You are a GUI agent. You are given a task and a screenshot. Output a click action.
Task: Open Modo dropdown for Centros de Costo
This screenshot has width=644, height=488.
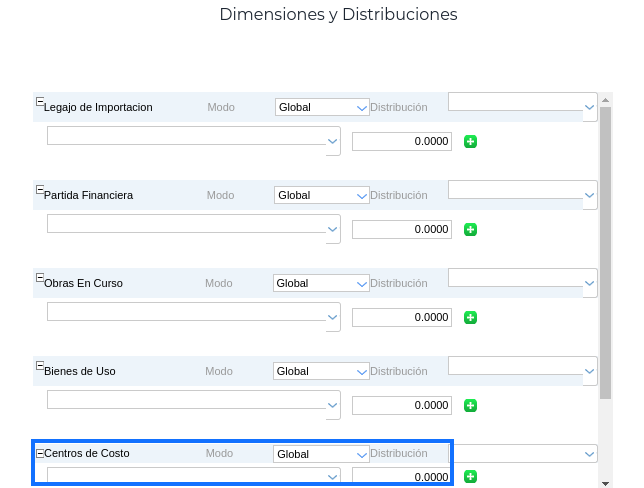(322, 454)
